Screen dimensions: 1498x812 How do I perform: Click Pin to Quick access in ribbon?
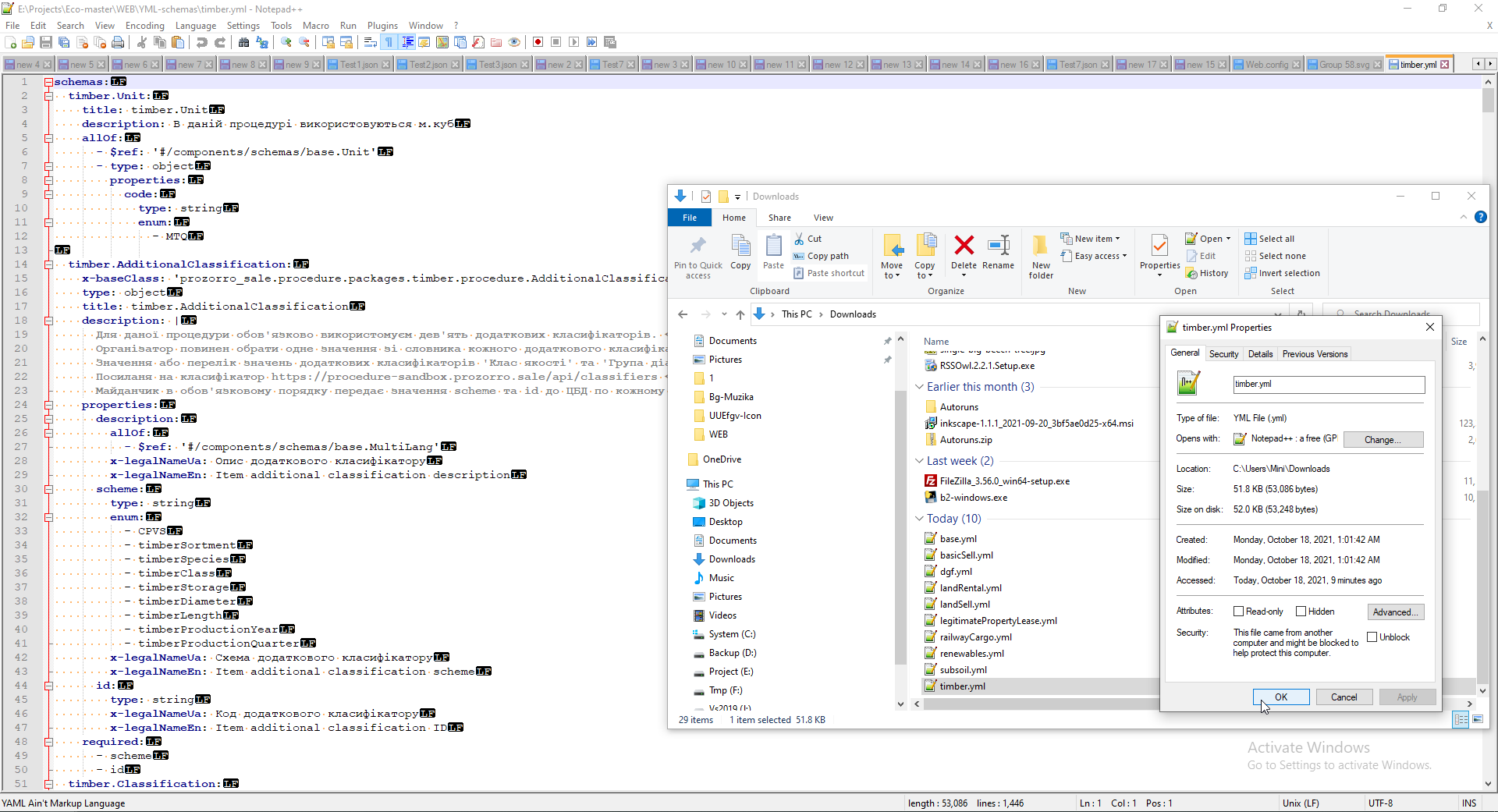click(698, 257)
